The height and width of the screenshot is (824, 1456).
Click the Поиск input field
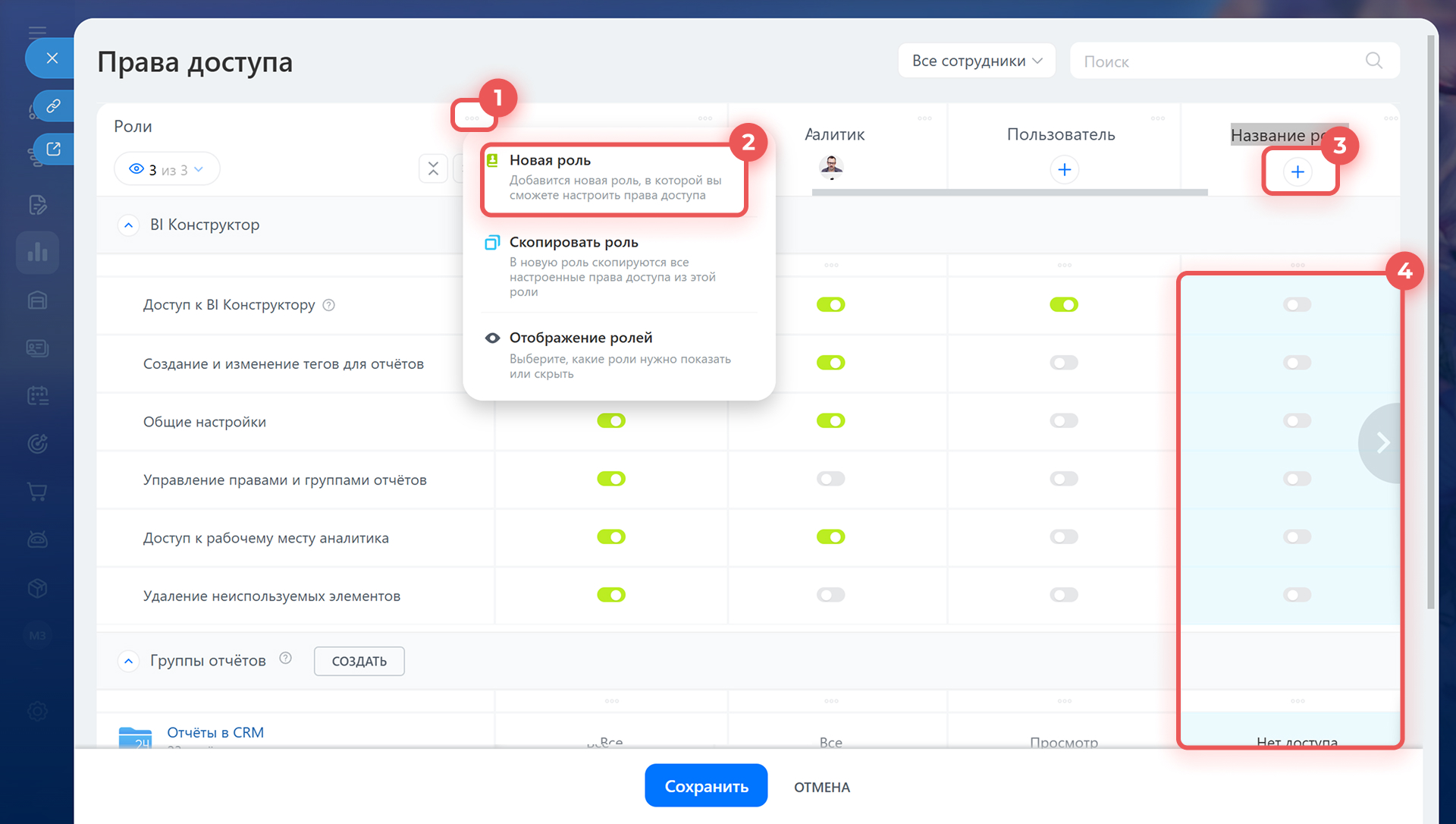(x=1213, y=61)
